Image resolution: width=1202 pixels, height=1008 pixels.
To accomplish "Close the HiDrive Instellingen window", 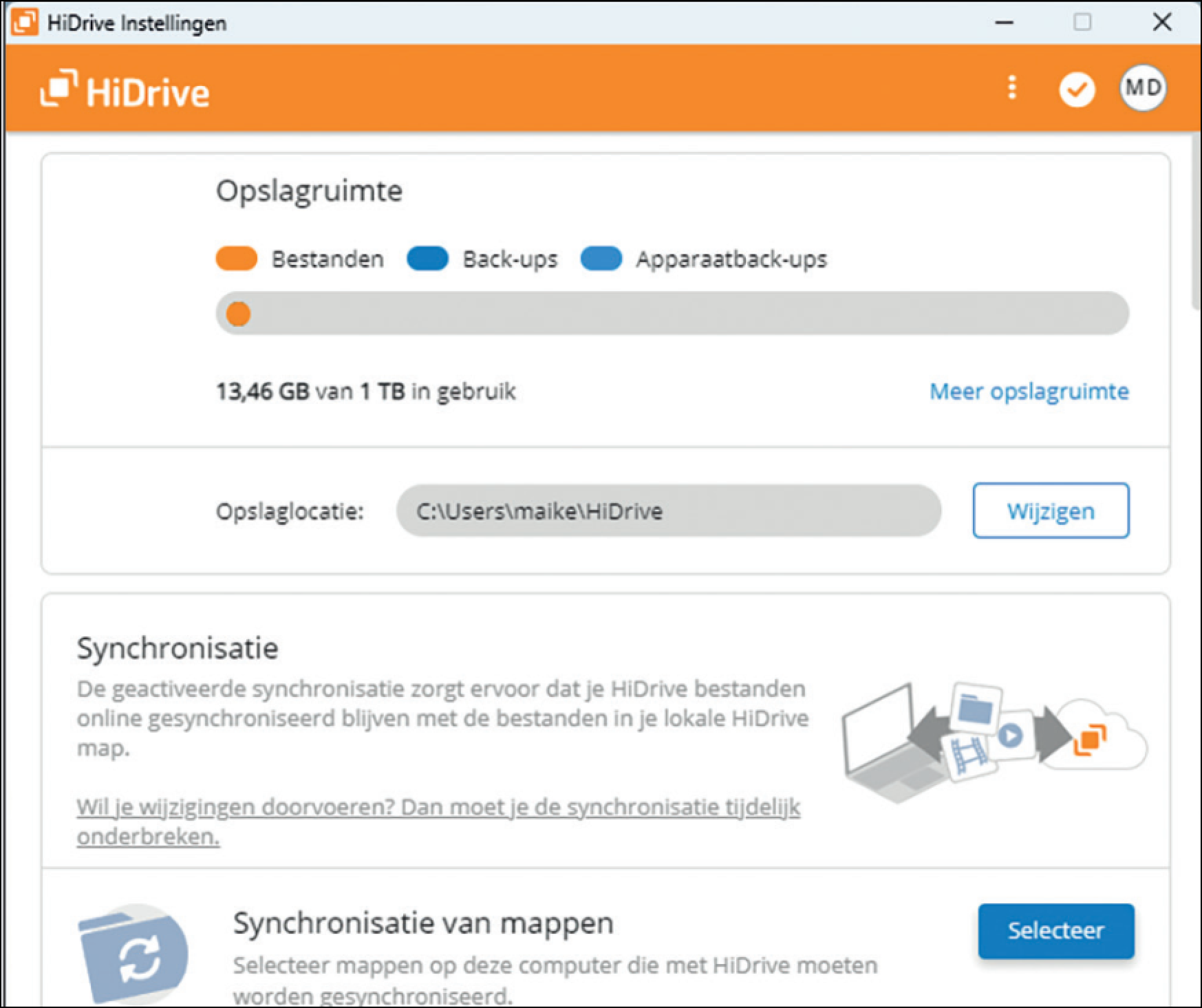I will 1162,22.
